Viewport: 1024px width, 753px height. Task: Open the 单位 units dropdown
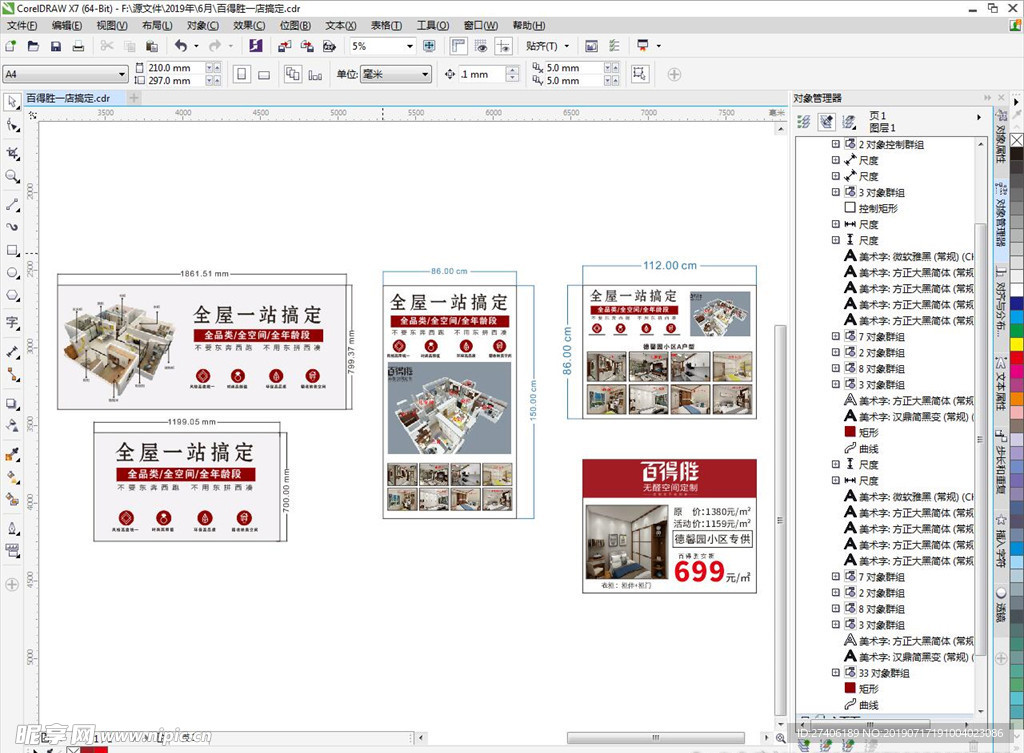tap(425, 74)
